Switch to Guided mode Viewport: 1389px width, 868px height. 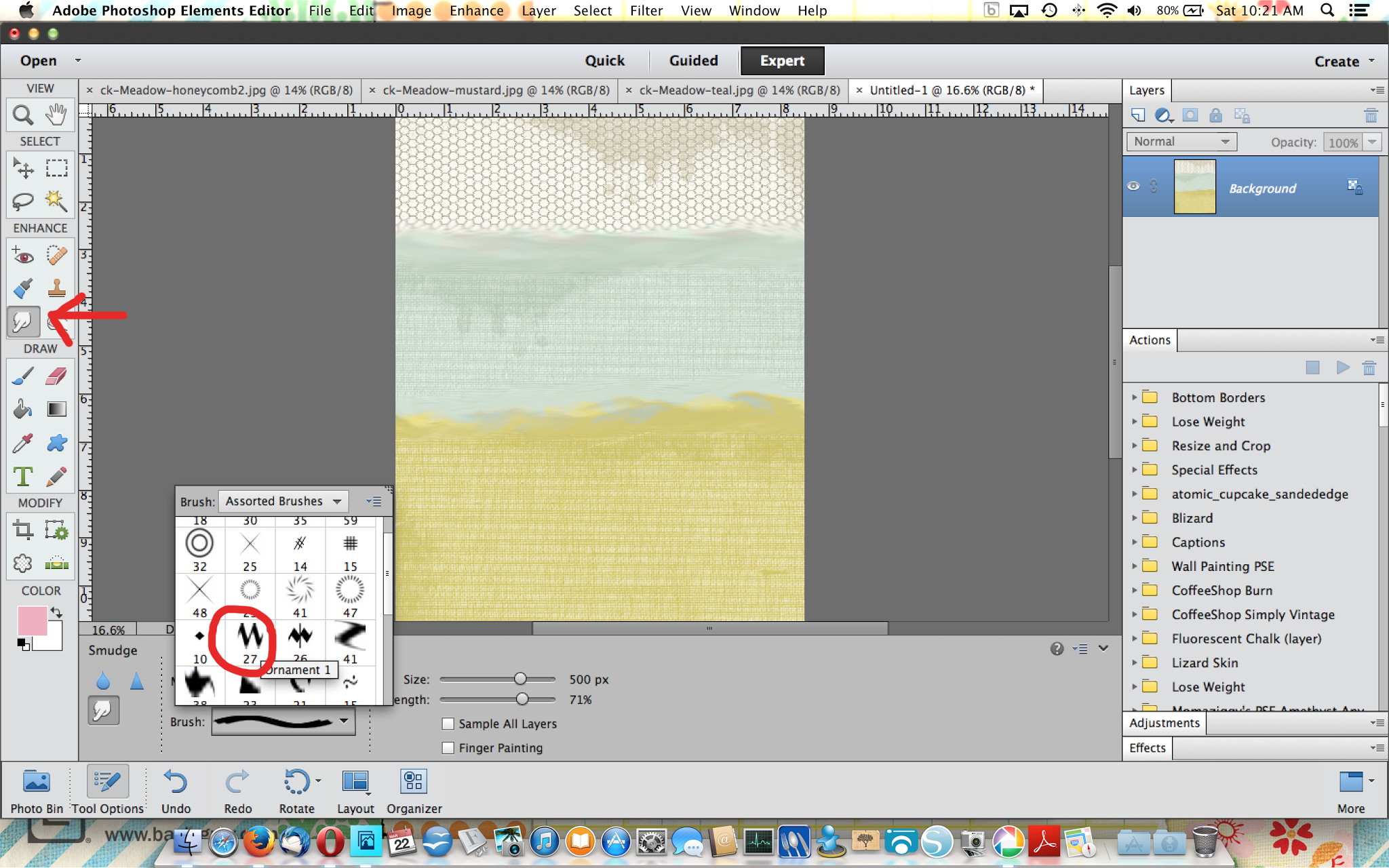point(693,60)
